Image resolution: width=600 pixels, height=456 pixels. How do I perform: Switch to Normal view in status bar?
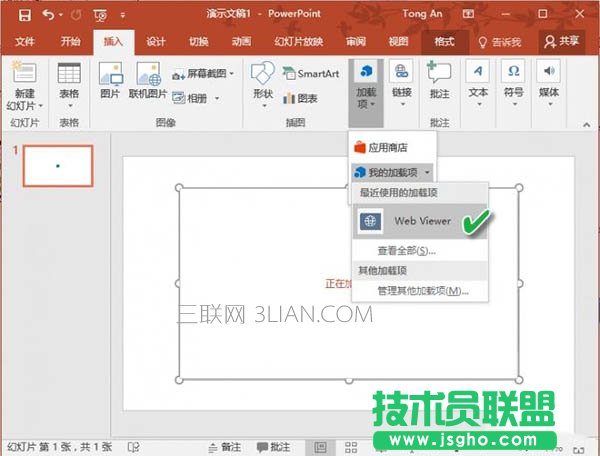[320, 447]
